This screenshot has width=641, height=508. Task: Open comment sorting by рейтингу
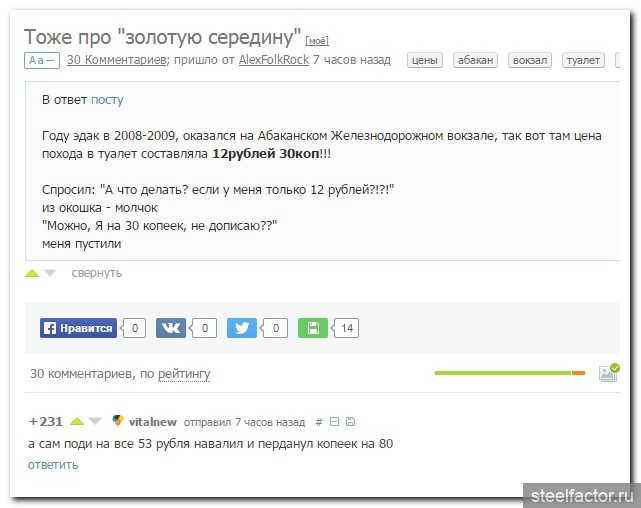coord(183,374)
